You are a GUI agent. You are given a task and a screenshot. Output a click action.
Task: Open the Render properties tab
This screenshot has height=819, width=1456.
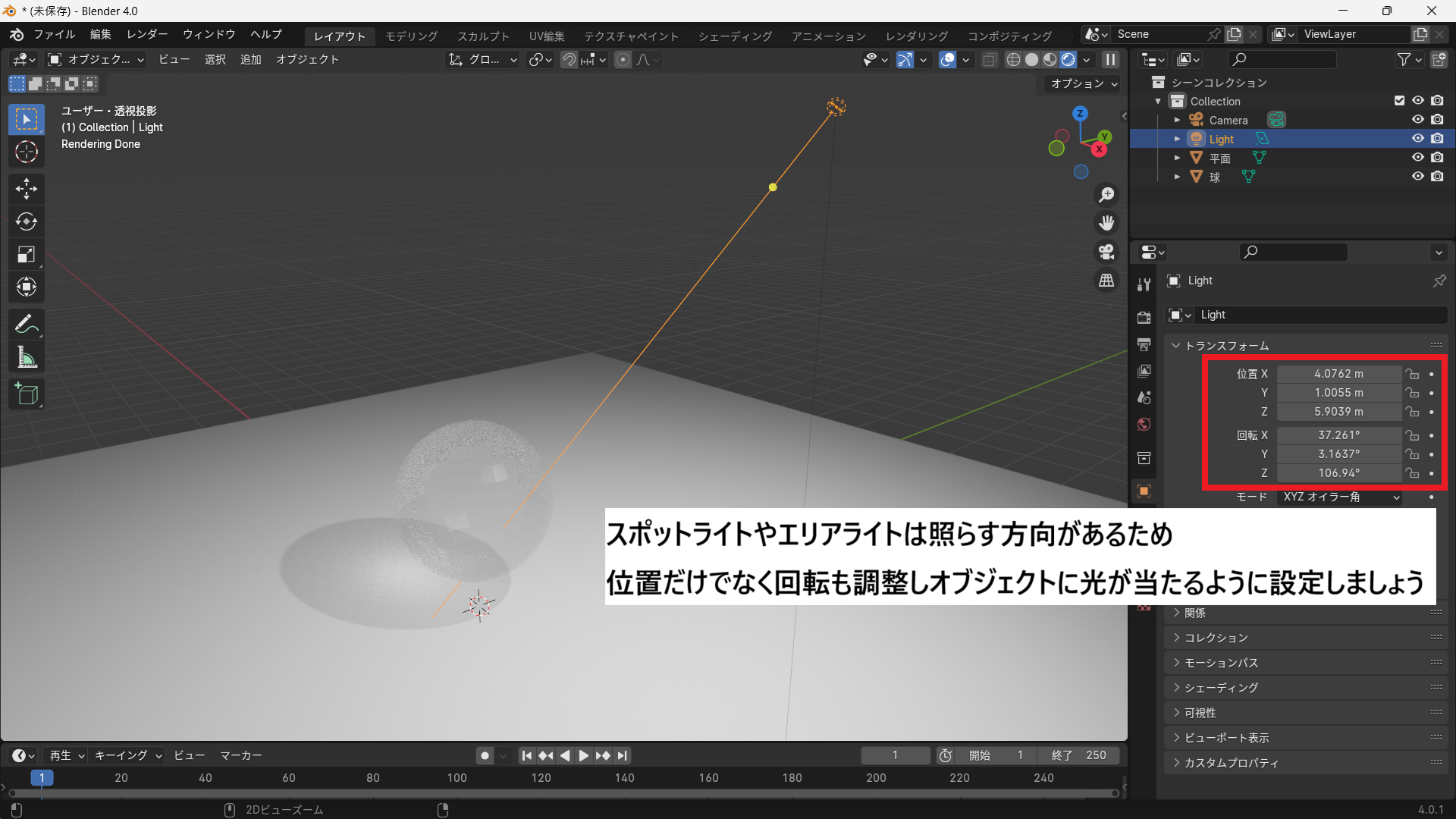tap(1144, 318)
